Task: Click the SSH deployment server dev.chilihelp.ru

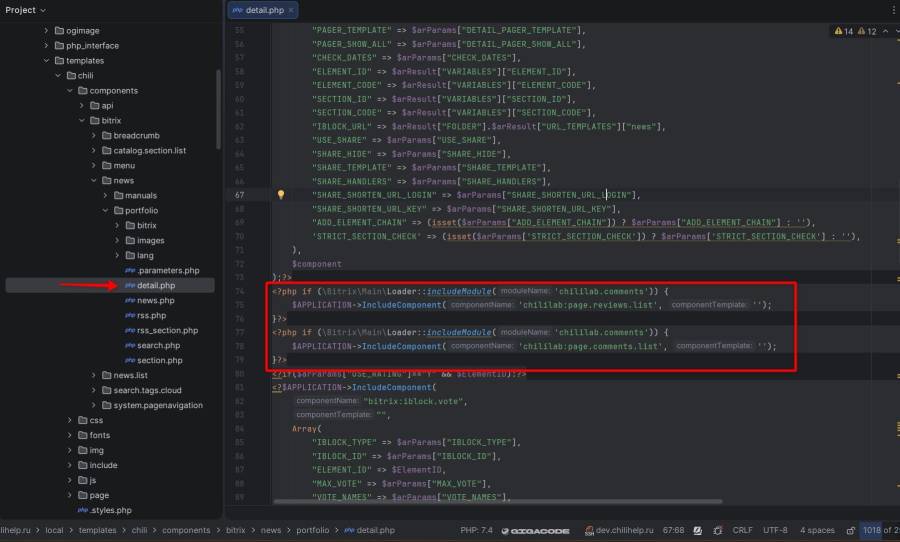Action: (x=621, y=530)
